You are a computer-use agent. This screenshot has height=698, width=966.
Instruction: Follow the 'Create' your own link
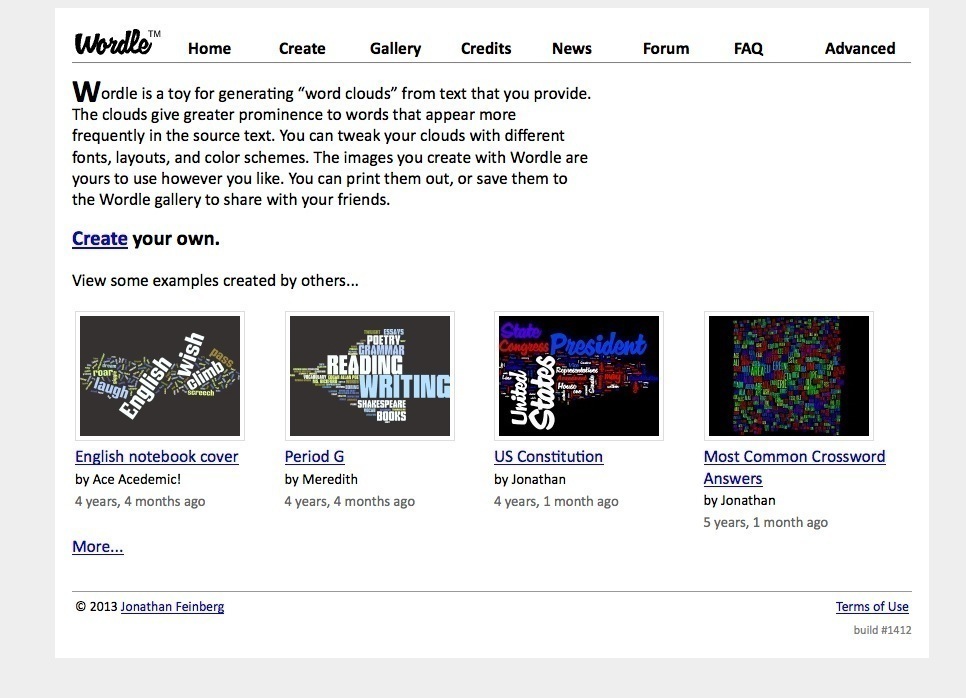pyautogui.click(x=100, y=238)
